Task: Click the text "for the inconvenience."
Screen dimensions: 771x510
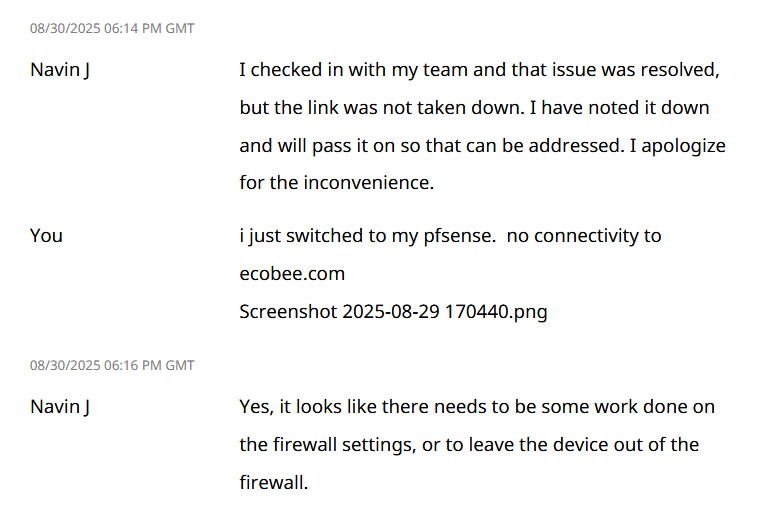Action: [336, 182]
